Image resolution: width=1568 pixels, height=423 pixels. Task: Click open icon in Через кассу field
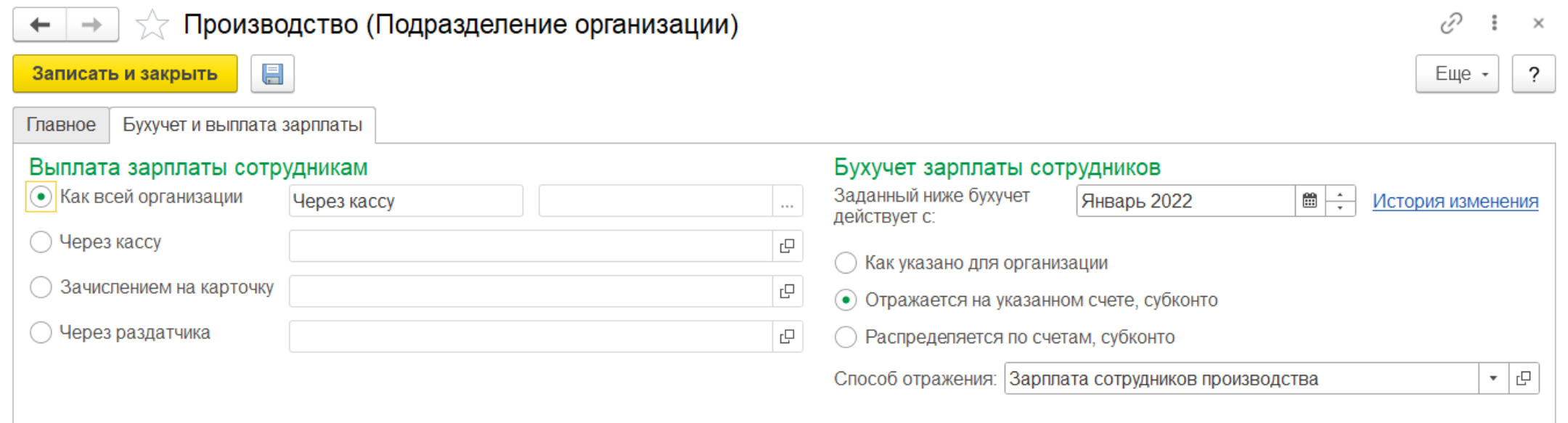click(787, 246)
